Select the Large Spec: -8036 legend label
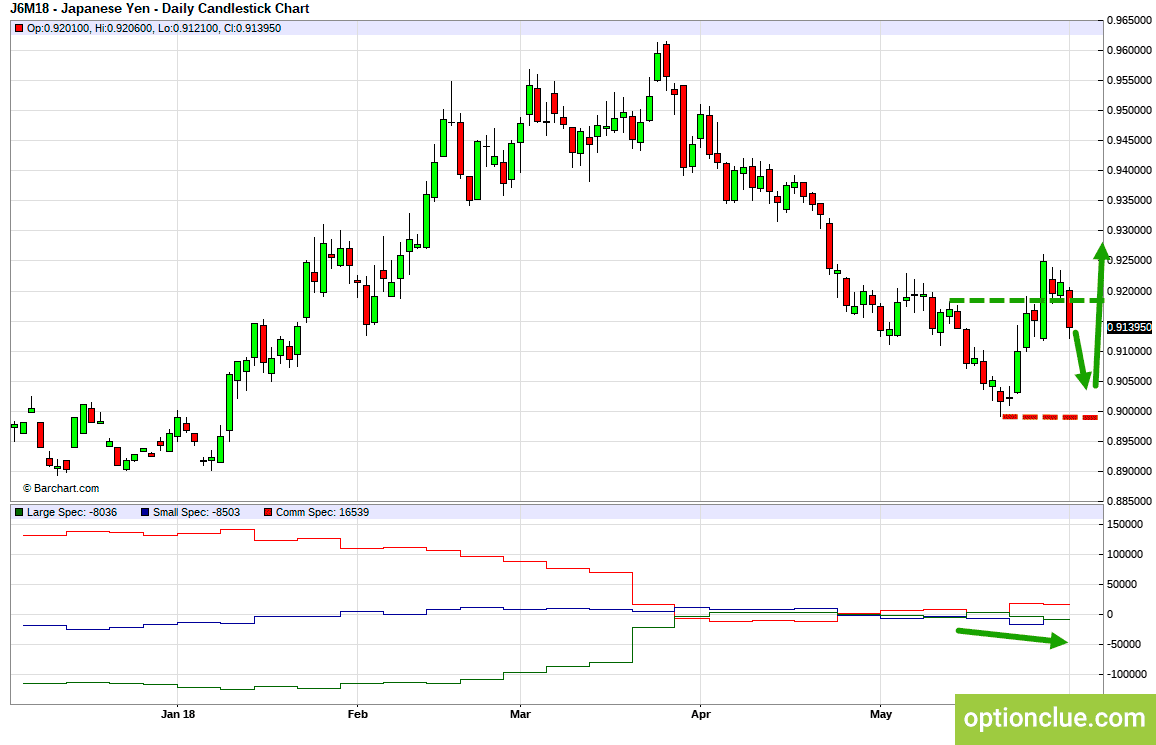 click(x=72, y=512)
